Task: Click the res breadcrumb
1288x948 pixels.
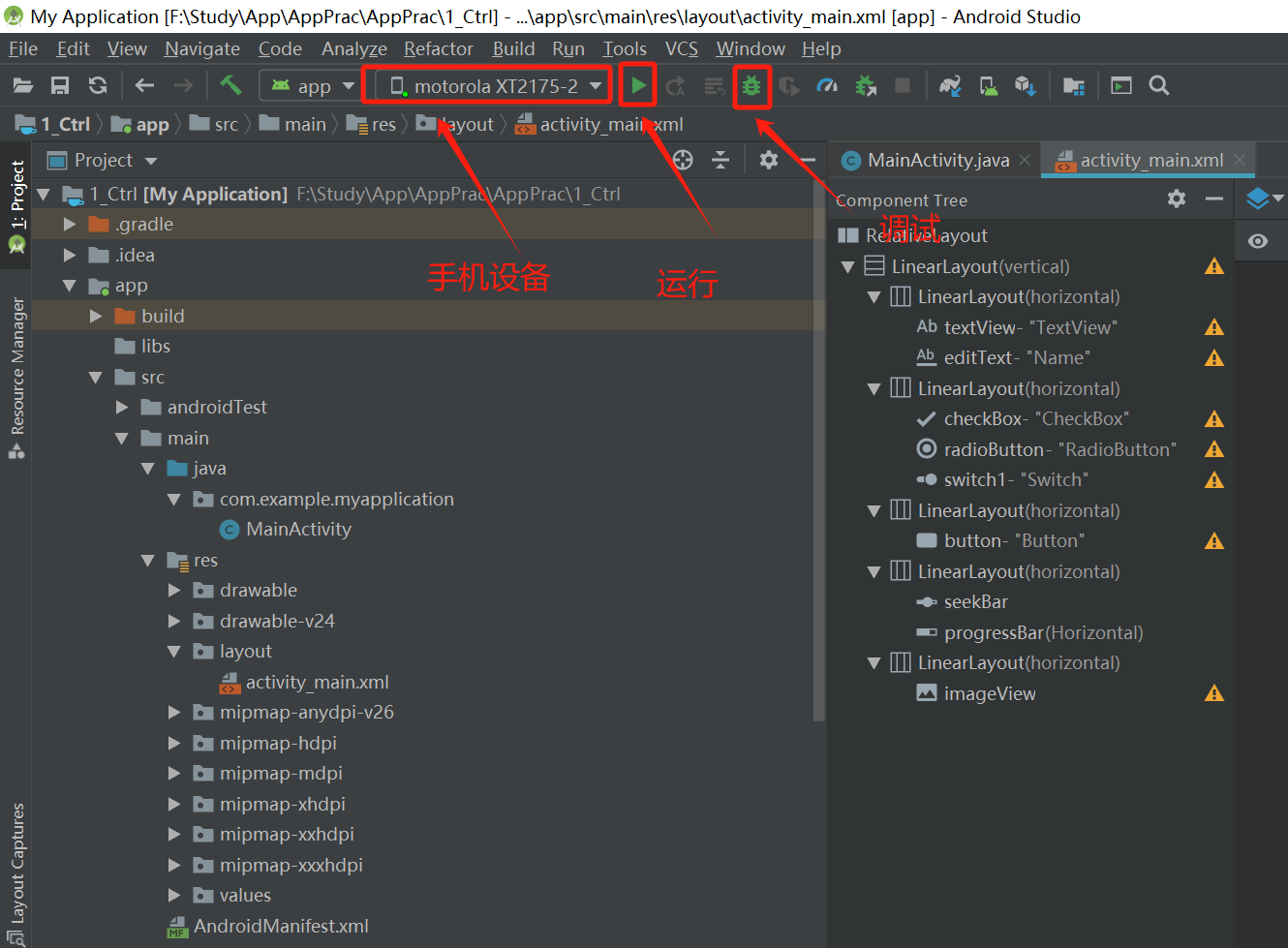Action: [372, 124]
